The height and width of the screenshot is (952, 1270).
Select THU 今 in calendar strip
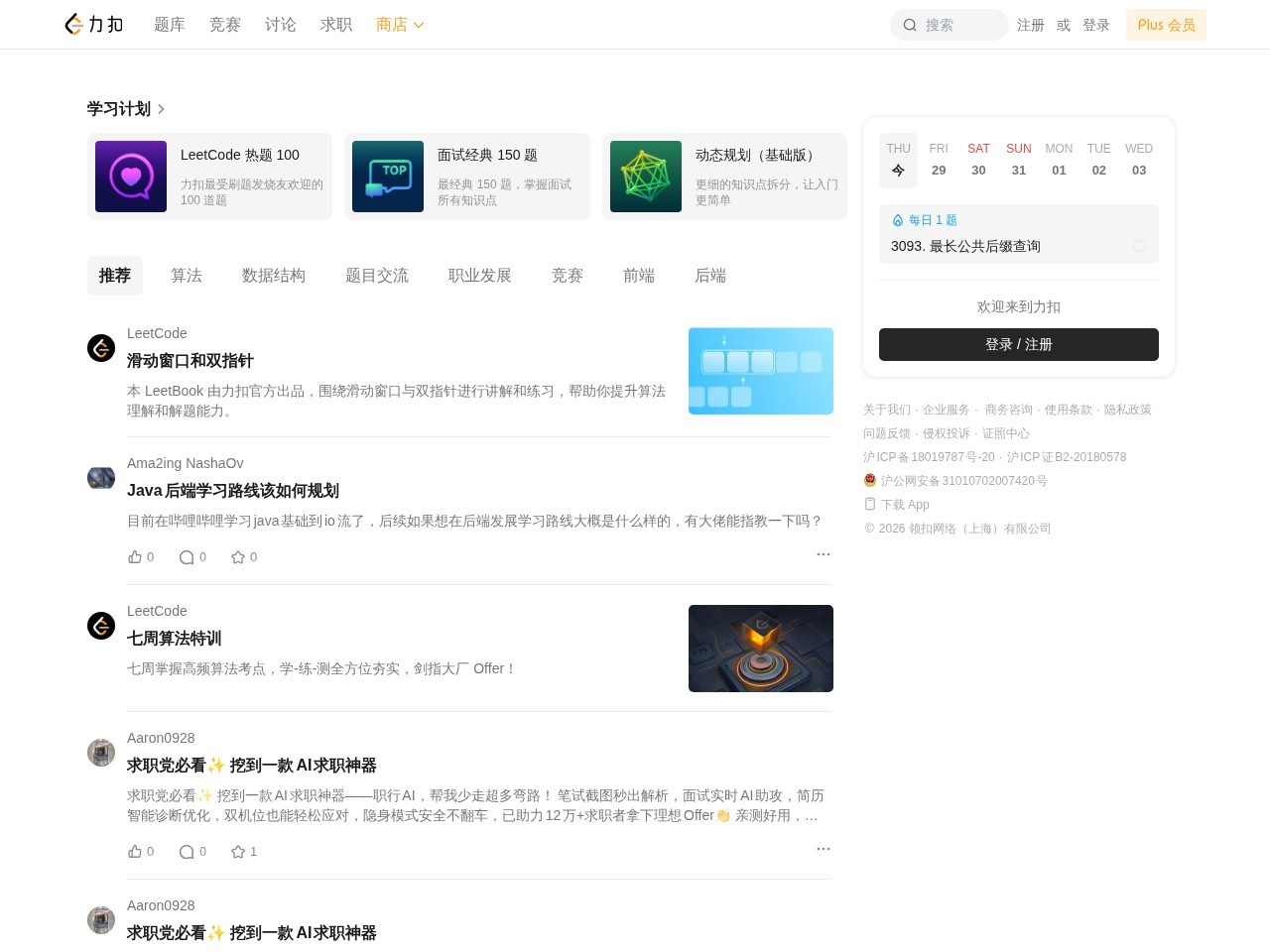tap(899, 161)
